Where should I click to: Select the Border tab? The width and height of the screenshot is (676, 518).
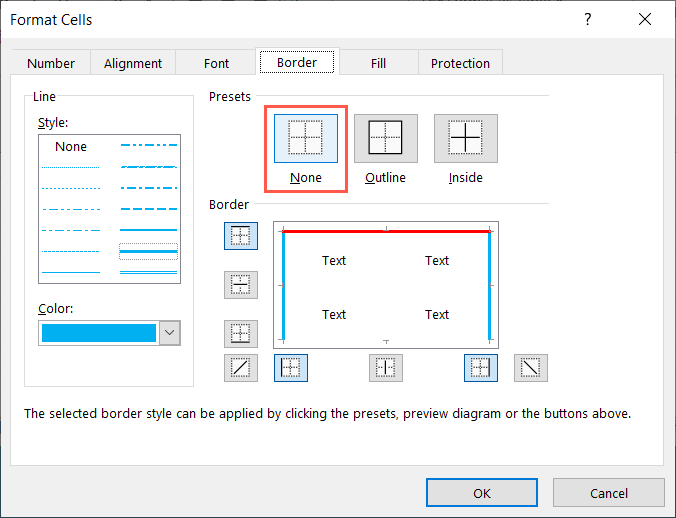(x=297, y=62)
